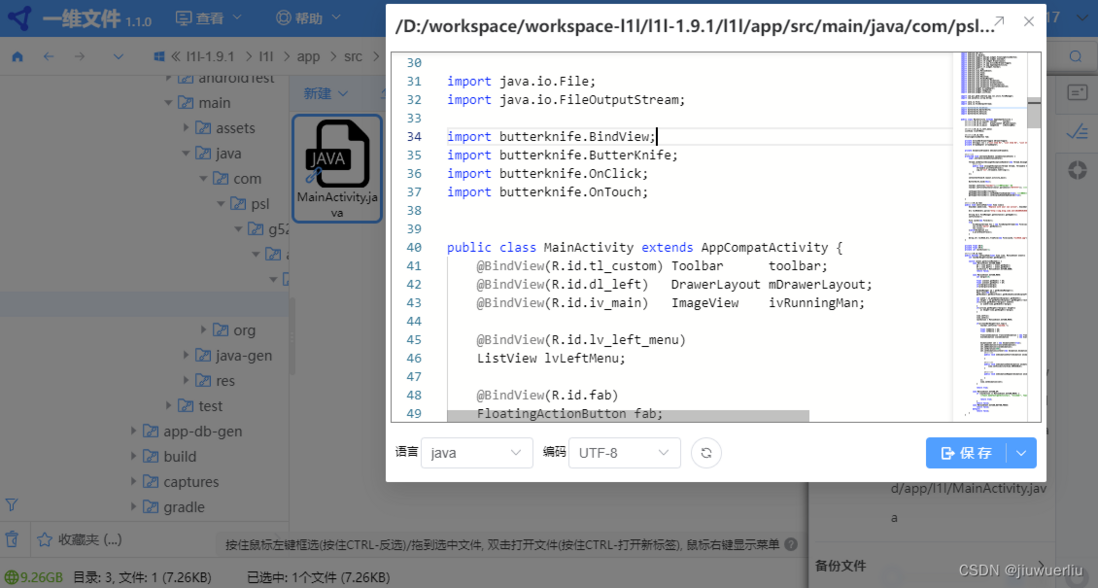Open the 查看 menu
The image size is (1098, 588).
tap(208, 18)
